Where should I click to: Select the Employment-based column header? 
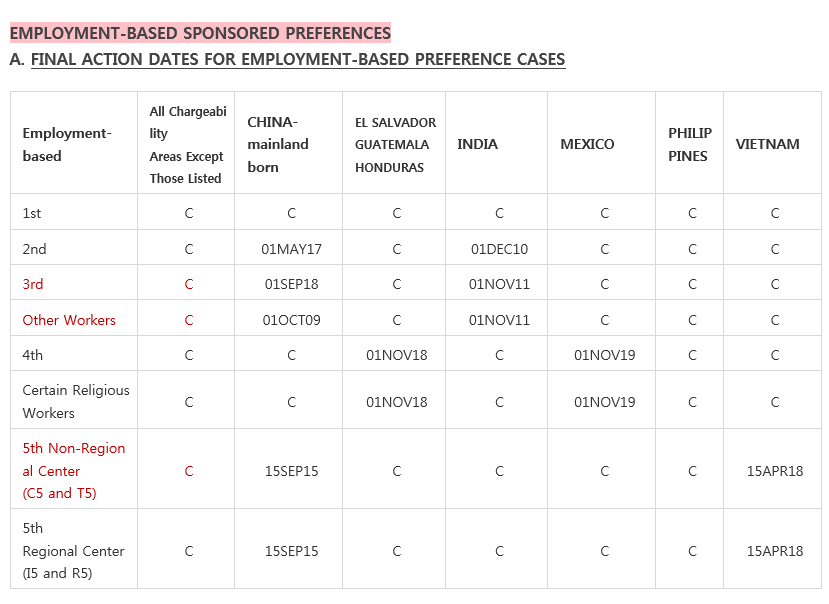click(x=67, y=144)
